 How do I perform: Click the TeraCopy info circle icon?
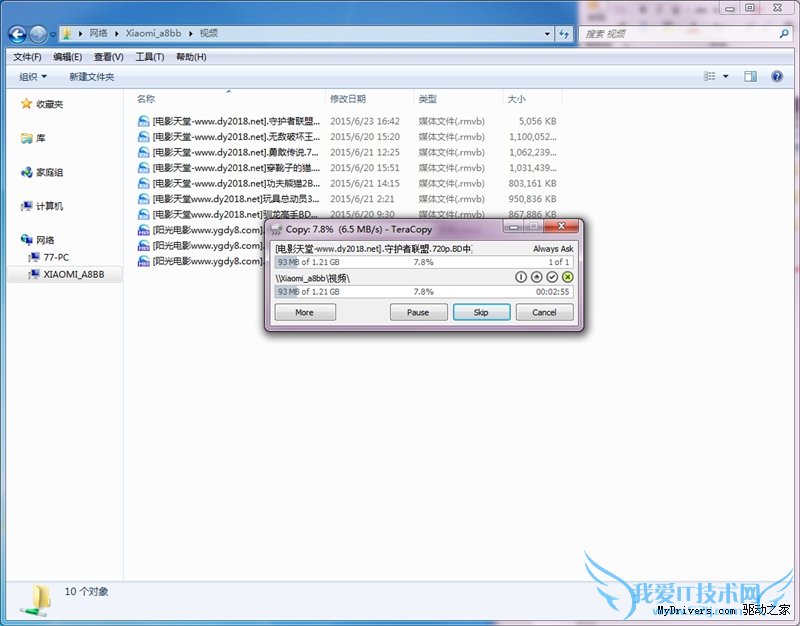(x=520, y=277)
